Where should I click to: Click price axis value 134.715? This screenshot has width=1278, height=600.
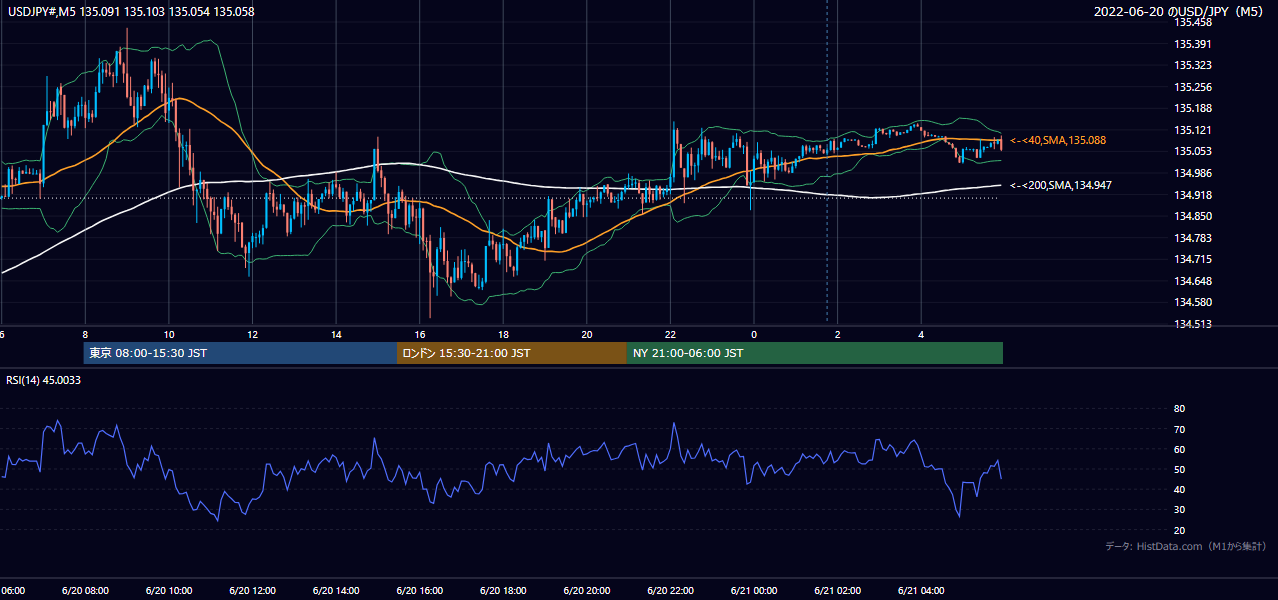[x=1193, y=259]
